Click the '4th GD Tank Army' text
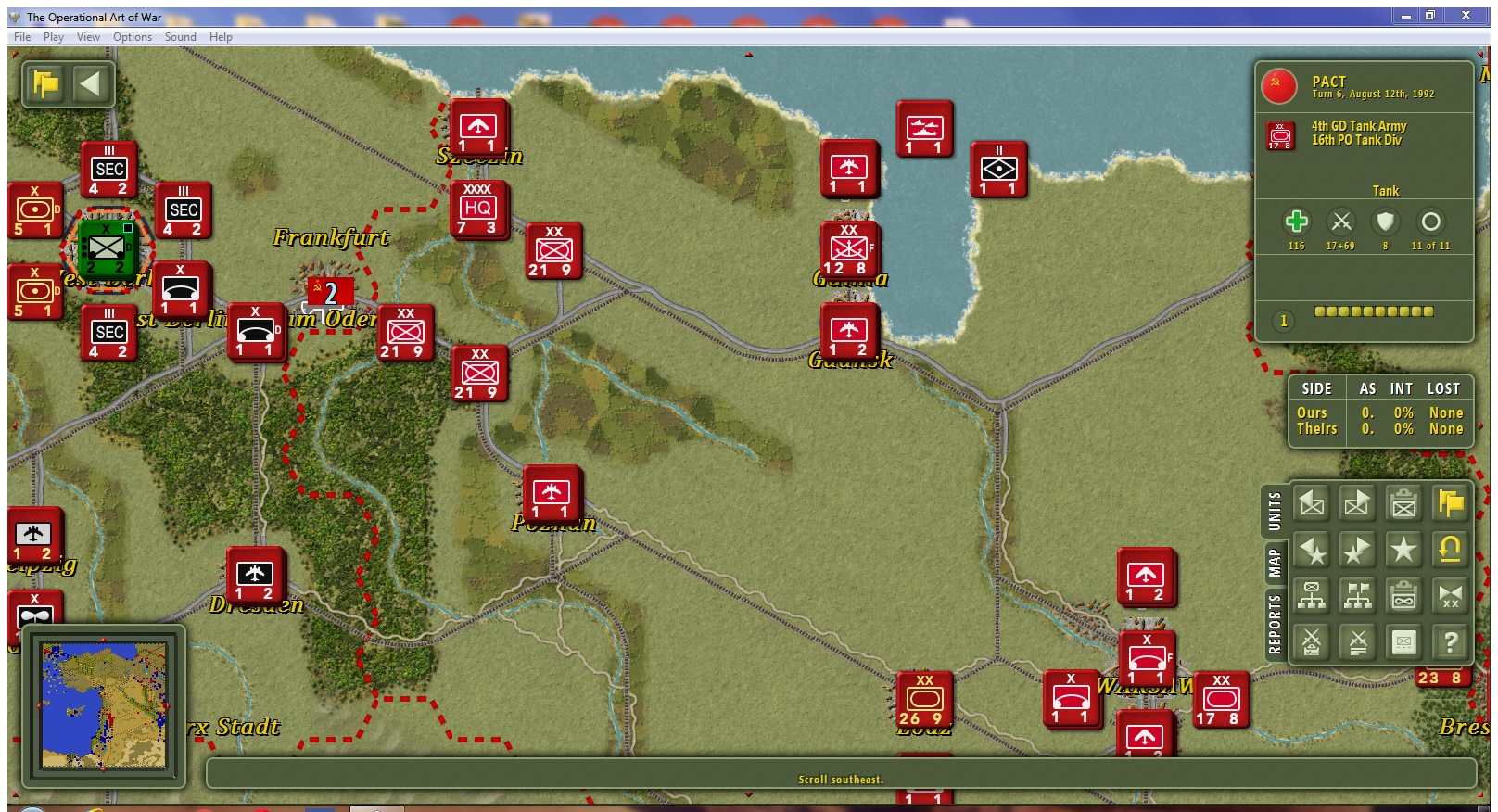The width and height of the screenshot is (1498, 812). coord(1358,126)
